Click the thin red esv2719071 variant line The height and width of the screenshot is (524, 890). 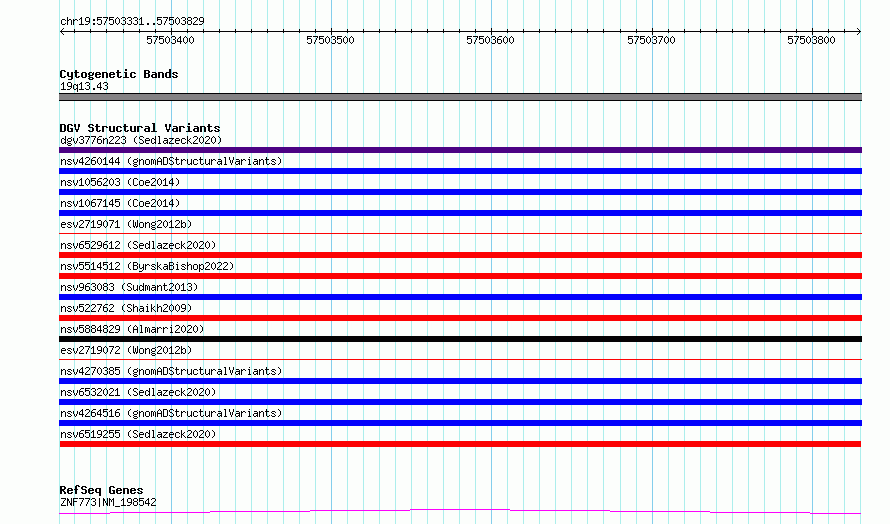click(x=460, y=233)
